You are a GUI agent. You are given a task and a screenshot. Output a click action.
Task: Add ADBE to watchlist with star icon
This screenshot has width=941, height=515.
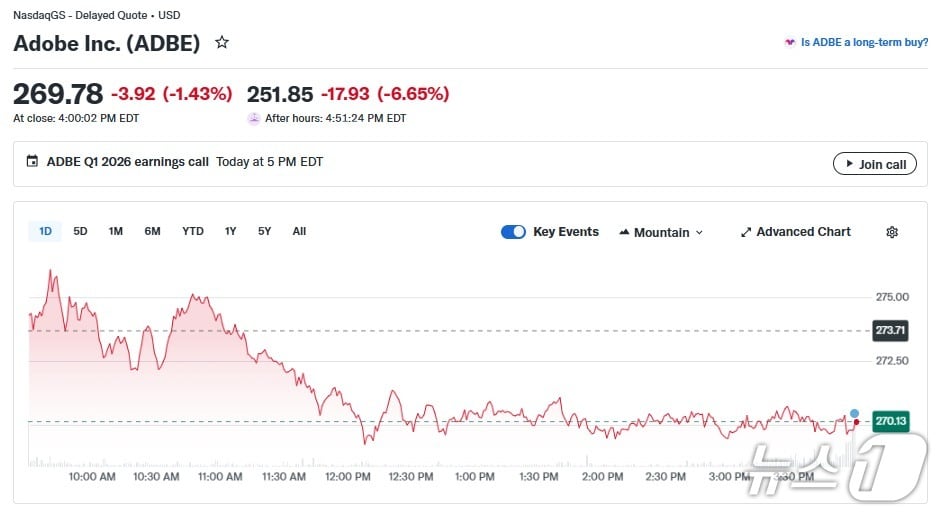coord(222,43)
